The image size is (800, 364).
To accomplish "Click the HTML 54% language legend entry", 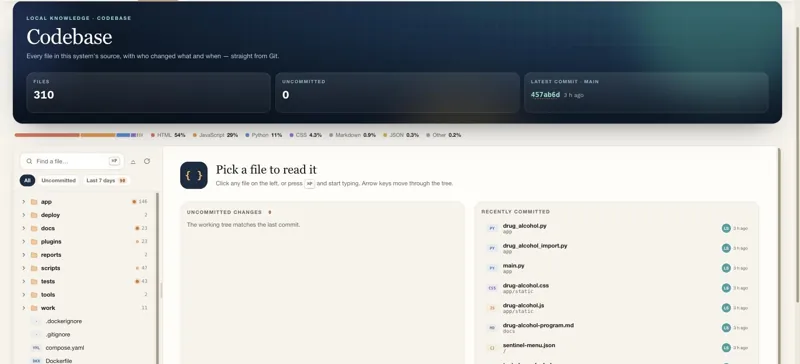I will [168, 135].
